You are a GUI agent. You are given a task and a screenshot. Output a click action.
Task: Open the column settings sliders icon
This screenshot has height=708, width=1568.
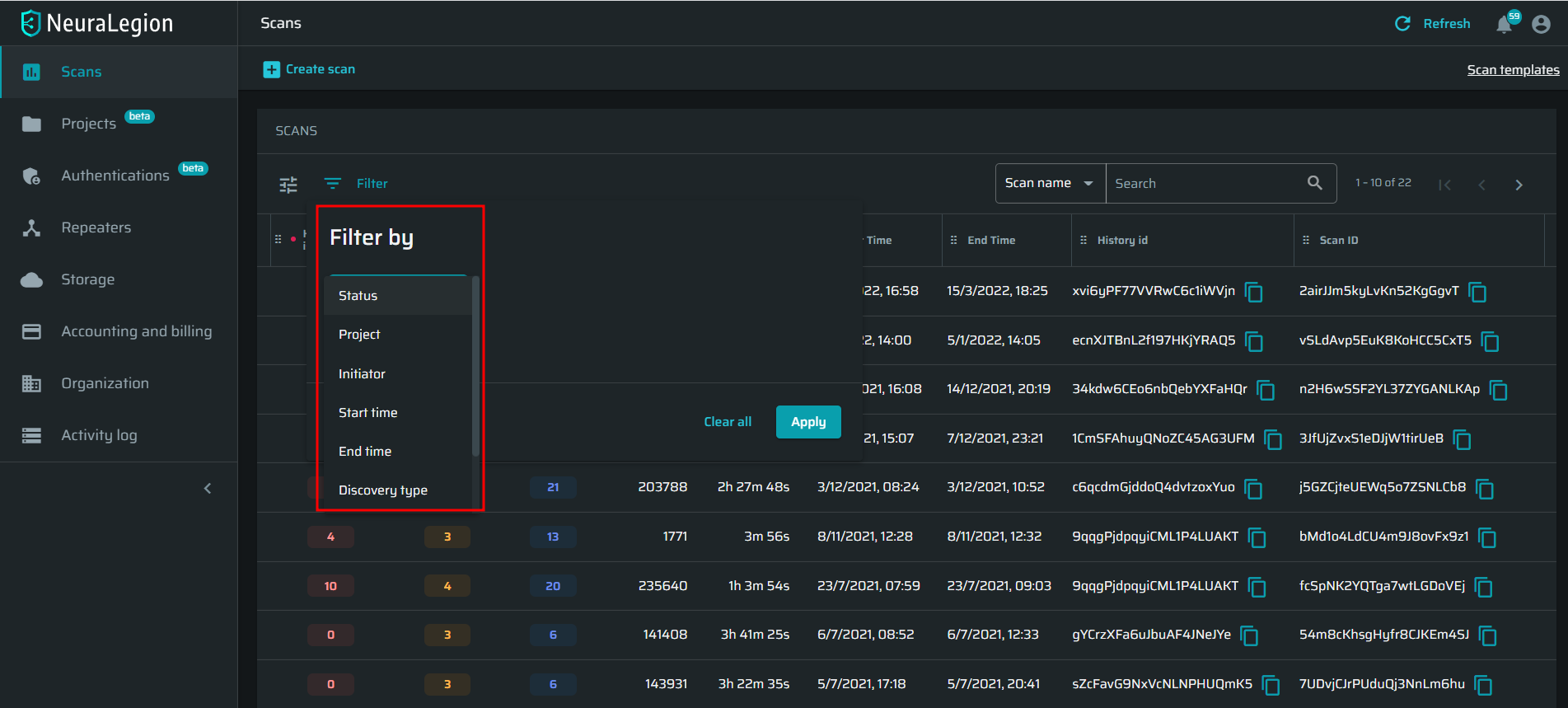(288, 185)
